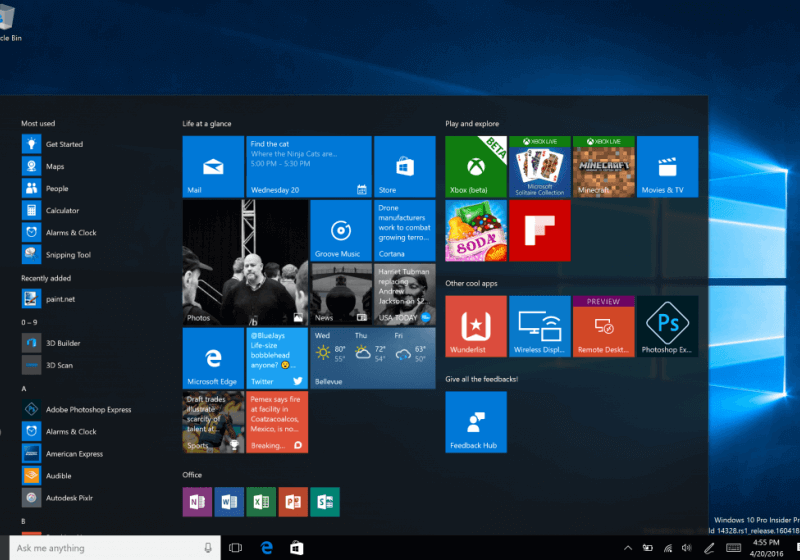
Task: Click the Life at a glance group title
Action: pyautogui.click(x=207, y=123)
